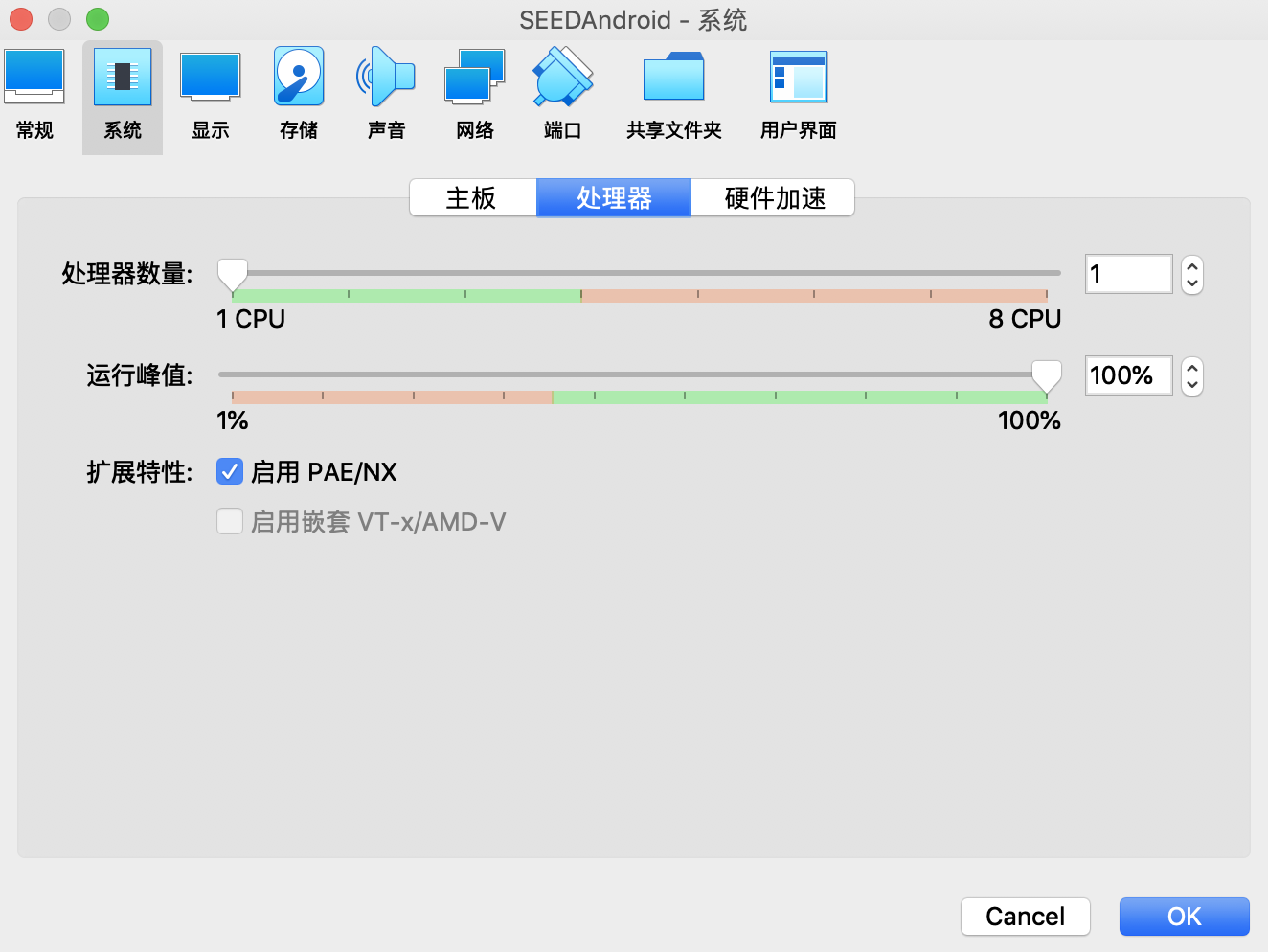Switch to the 处理器 tab
The width and height of the screenshot is (1268, 952).
coord(614,198)
